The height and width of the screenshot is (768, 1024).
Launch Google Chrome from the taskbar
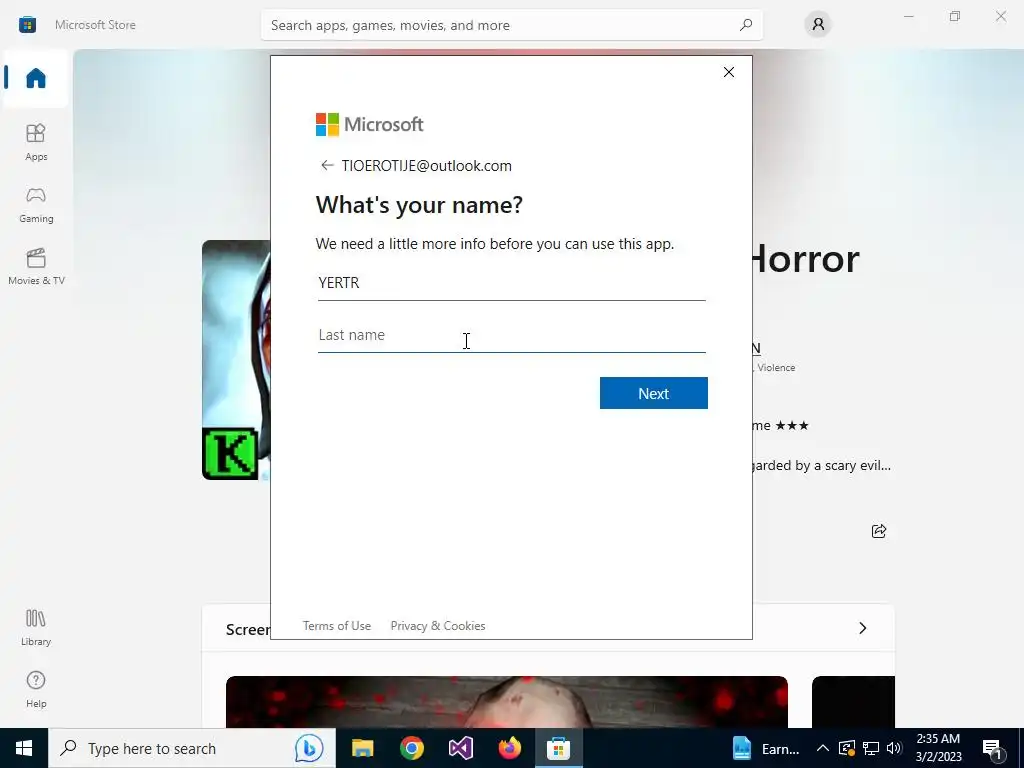(x=411, y=748)
